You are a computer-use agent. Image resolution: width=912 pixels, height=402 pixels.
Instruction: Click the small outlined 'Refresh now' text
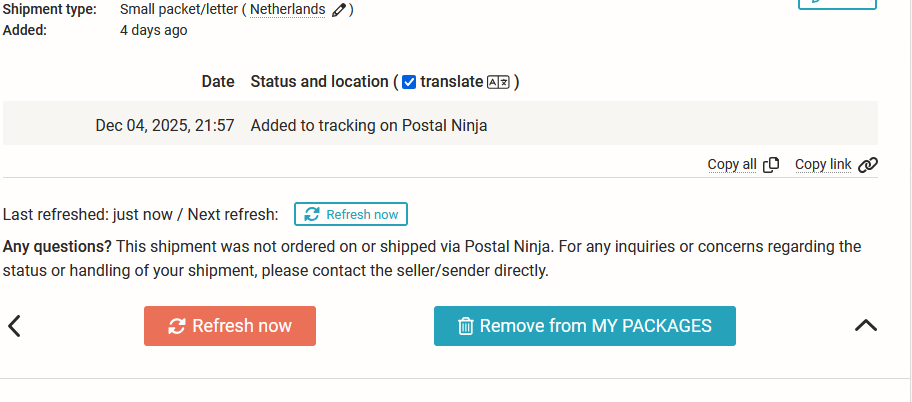point(362,214)
